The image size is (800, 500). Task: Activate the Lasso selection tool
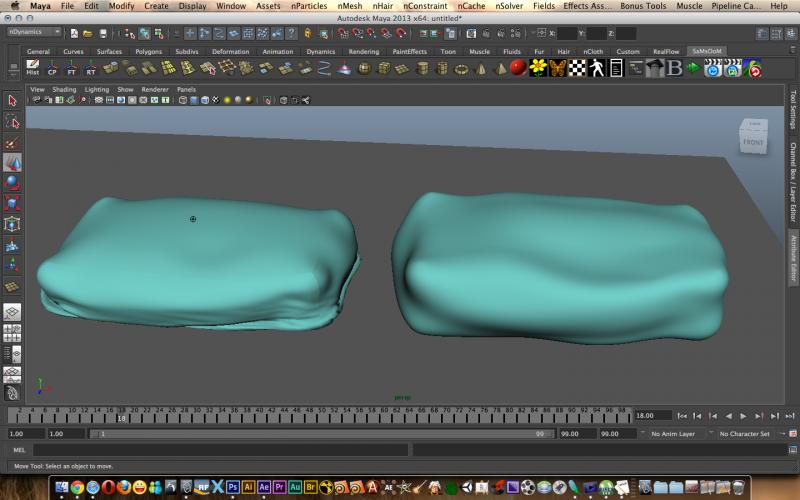[x=12, y=121]
